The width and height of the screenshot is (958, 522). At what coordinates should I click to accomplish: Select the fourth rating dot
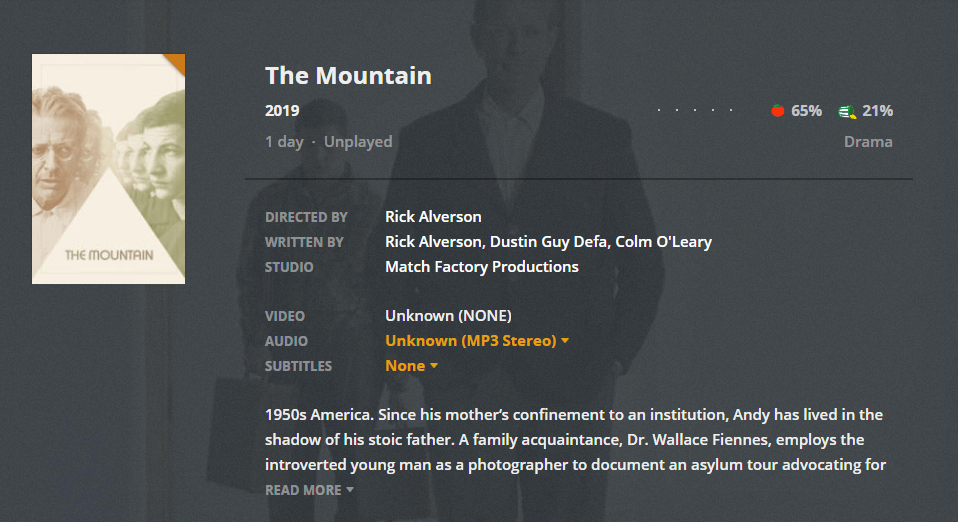713,111
